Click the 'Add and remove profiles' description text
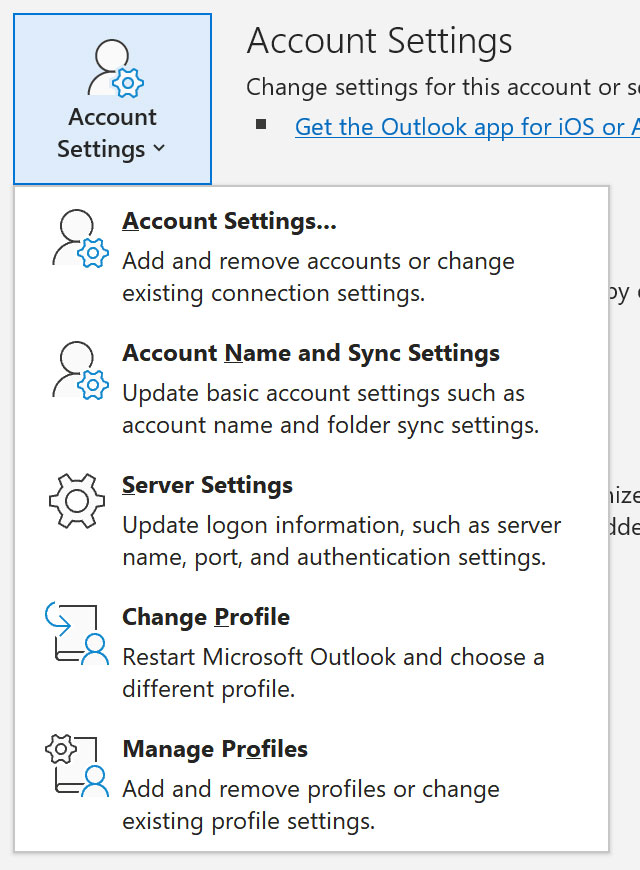Screen dimensions: 640x870 pyautogui.click(x=311, y=805)
